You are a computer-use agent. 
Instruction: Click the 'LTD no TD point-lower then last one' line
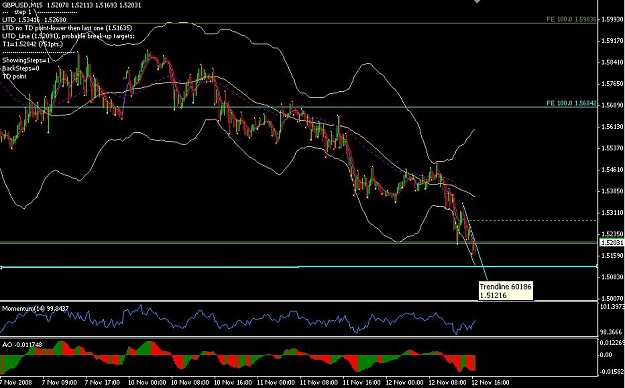[67, 28]
